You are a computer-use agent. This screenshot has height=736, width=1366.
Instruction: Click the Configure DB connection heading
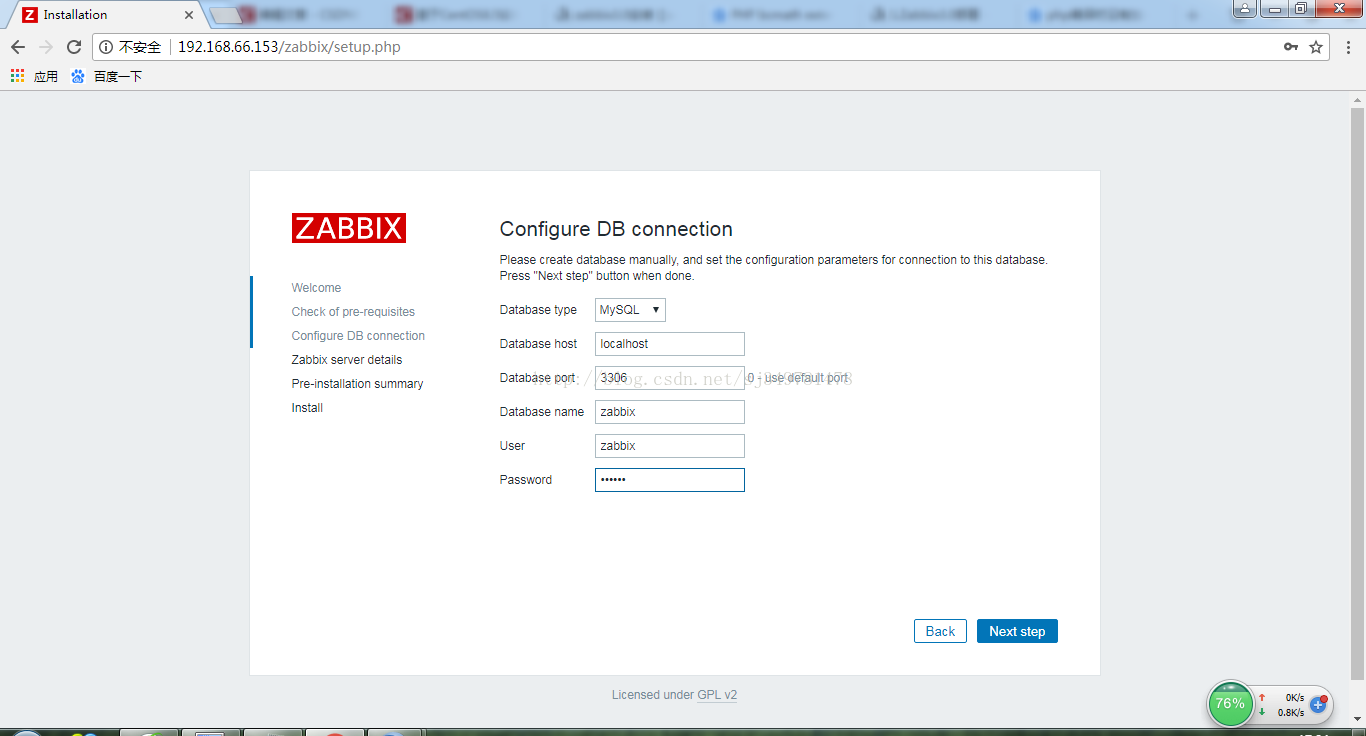click(x=616, y=229)
